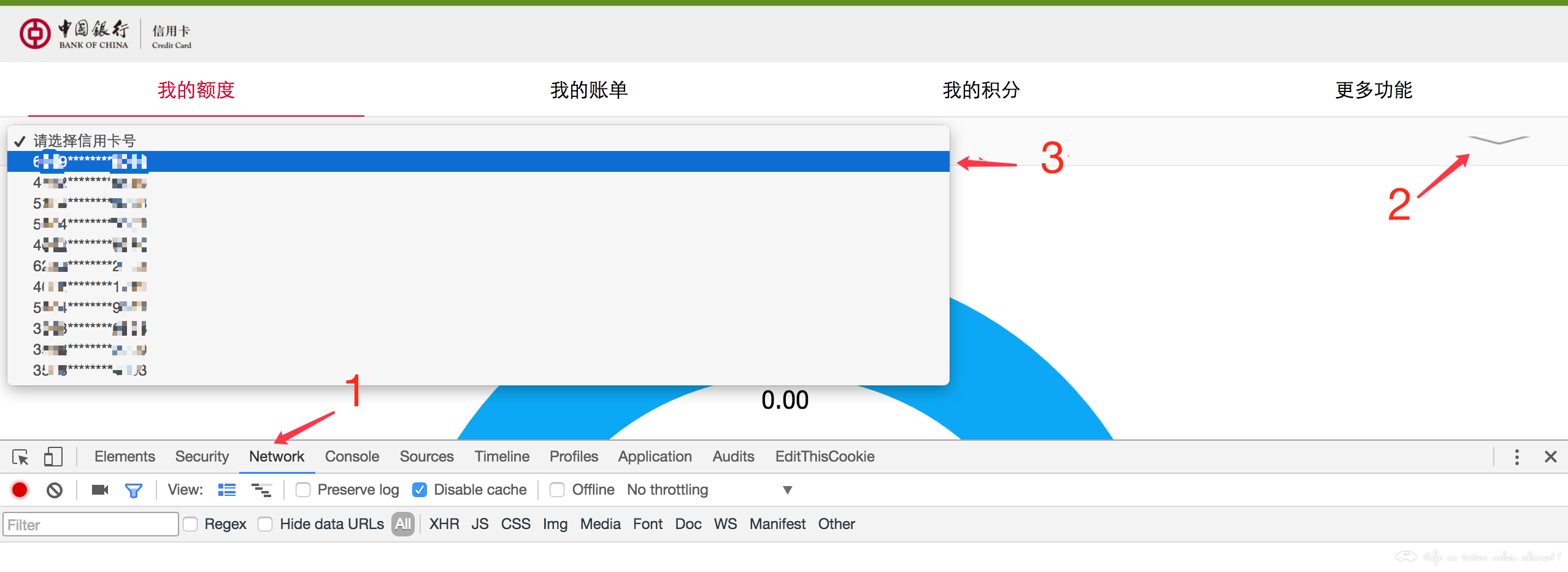
Task: Click the 信用卡 Credit Card header label
Action: (x=172, y=36)
